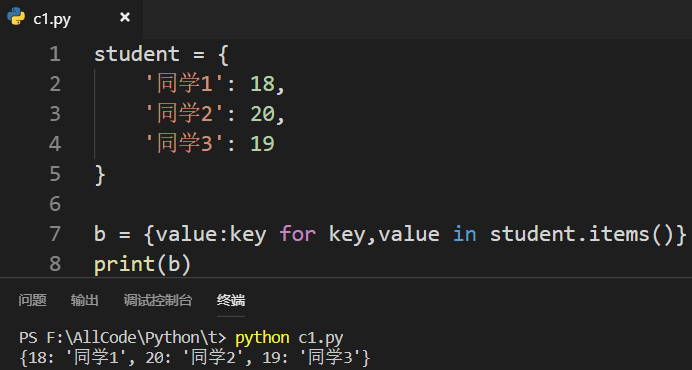The image size is (692, 370).
Task: Click the in keyword on line 7
Action: (465, 234)
